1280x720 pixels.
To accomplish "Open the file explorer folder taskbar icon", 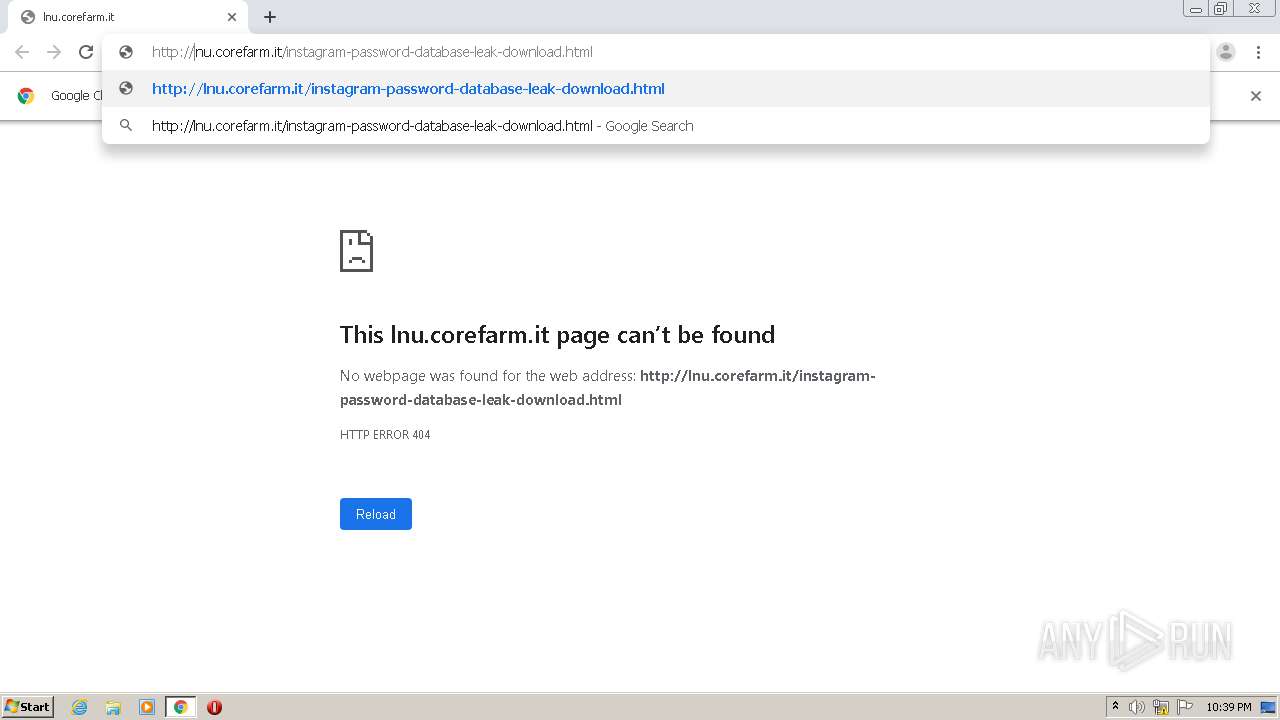I will tap(113, 707).
